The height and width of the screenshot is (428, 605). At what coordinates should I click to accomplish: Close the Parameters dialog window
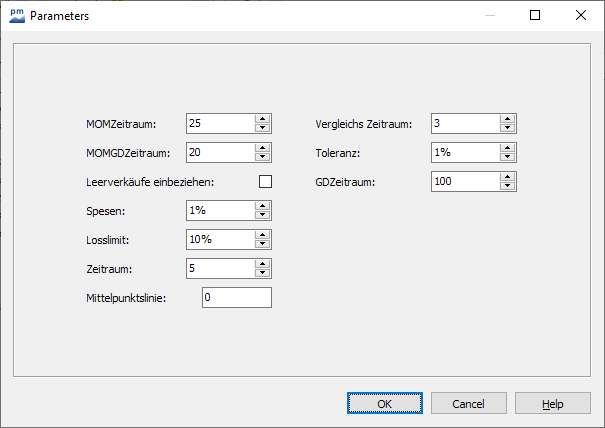pyautogui.click(x=581, y=15)
